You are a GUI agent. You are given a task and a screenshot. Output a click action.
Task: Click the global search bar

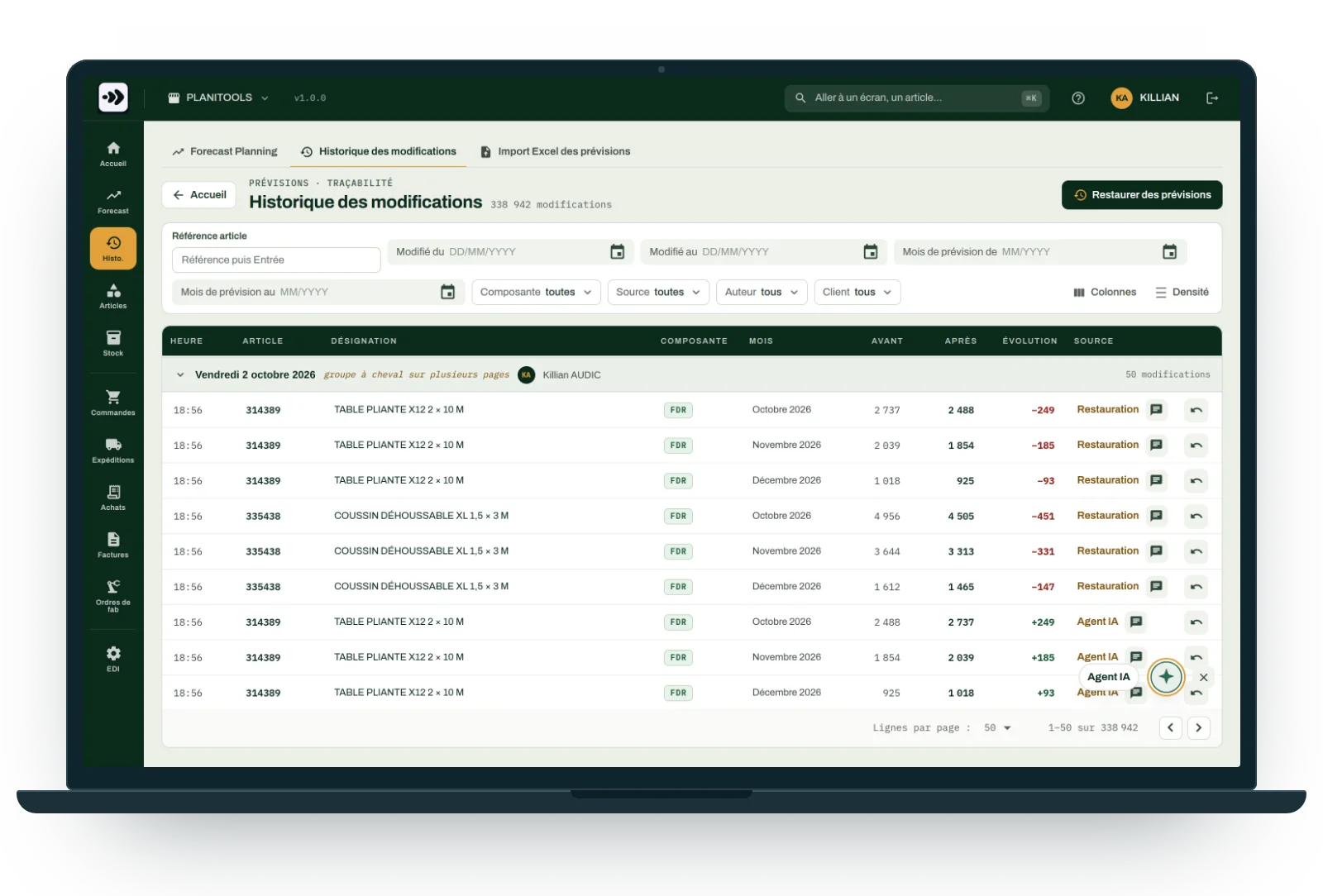(x=917, y=98)
